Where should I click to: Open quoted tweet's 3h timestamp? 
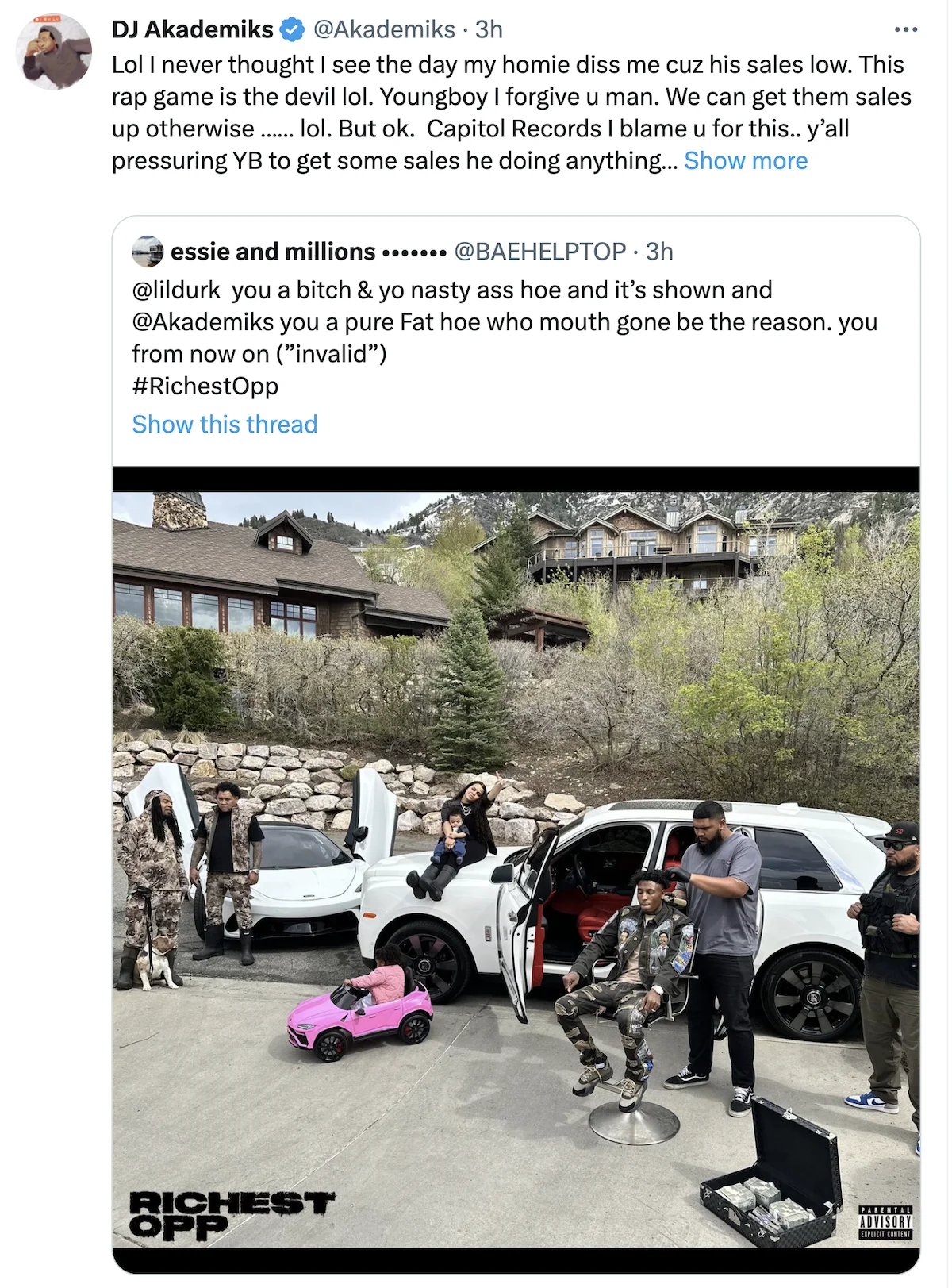coord(659,252)
